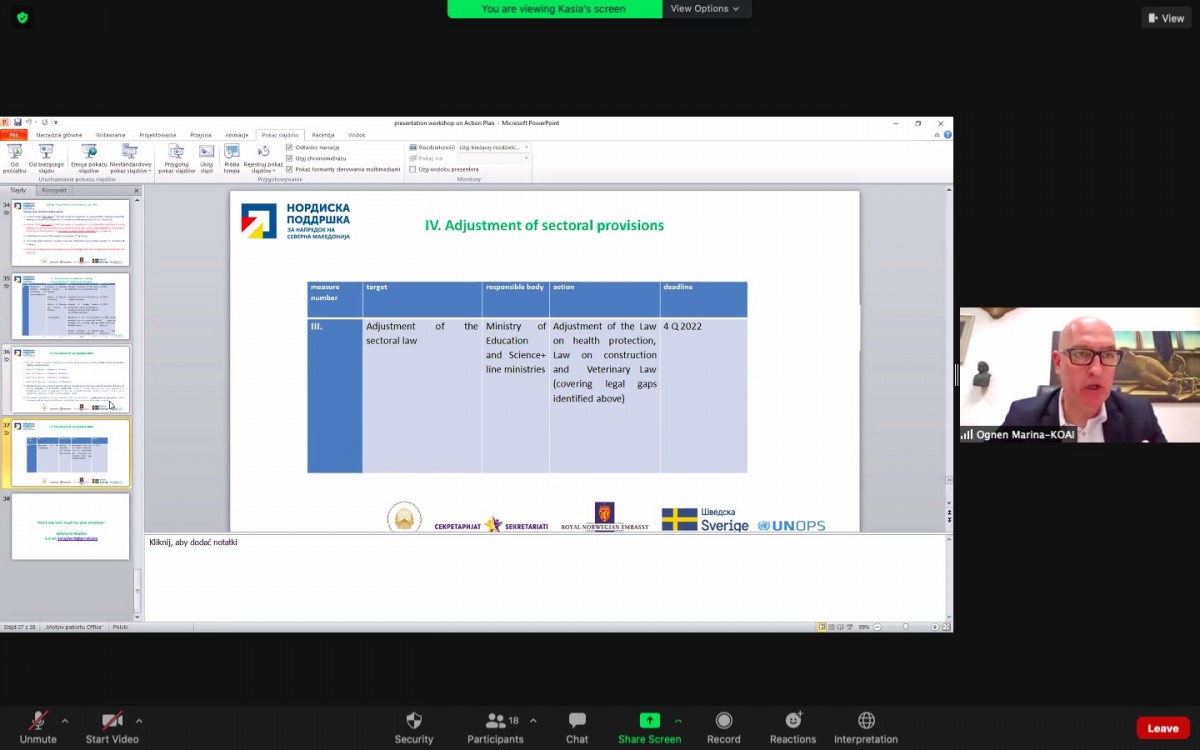The height and width of the screenshot is (750, 1200).
Task: Open the Participants panel icon
Action: coord(495,721)
